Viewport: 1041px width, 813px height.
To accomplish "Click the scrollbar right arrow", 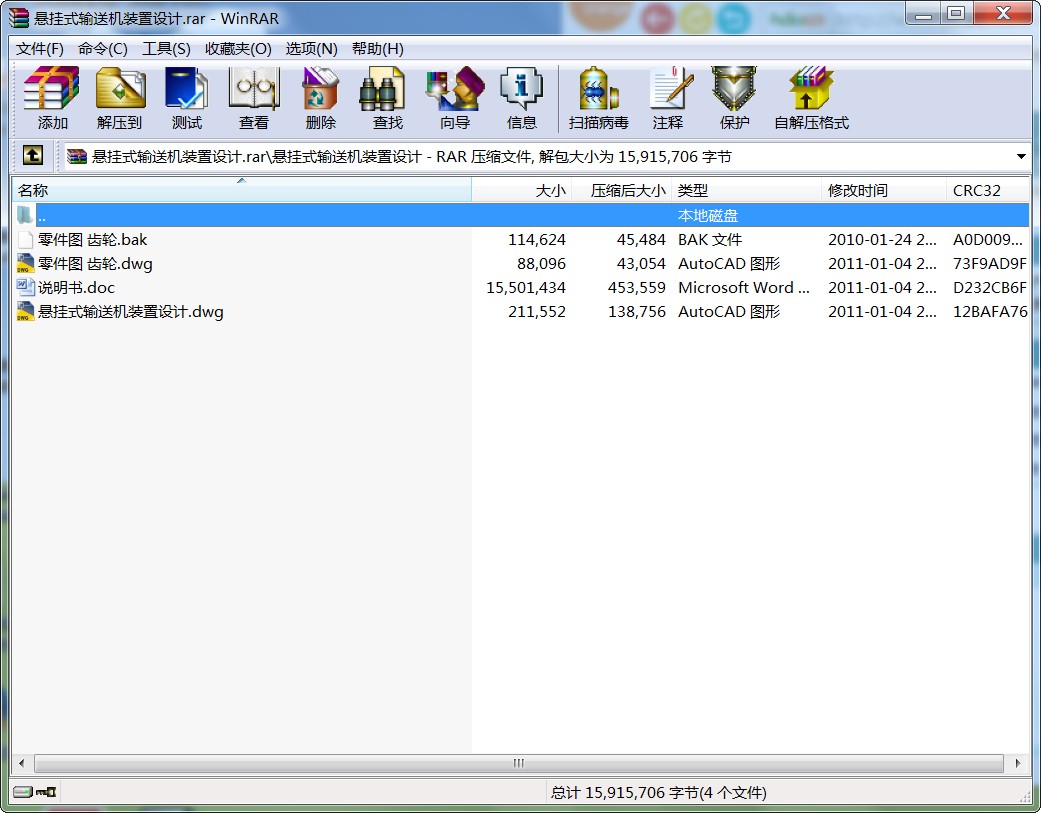I will [1018, 763].
